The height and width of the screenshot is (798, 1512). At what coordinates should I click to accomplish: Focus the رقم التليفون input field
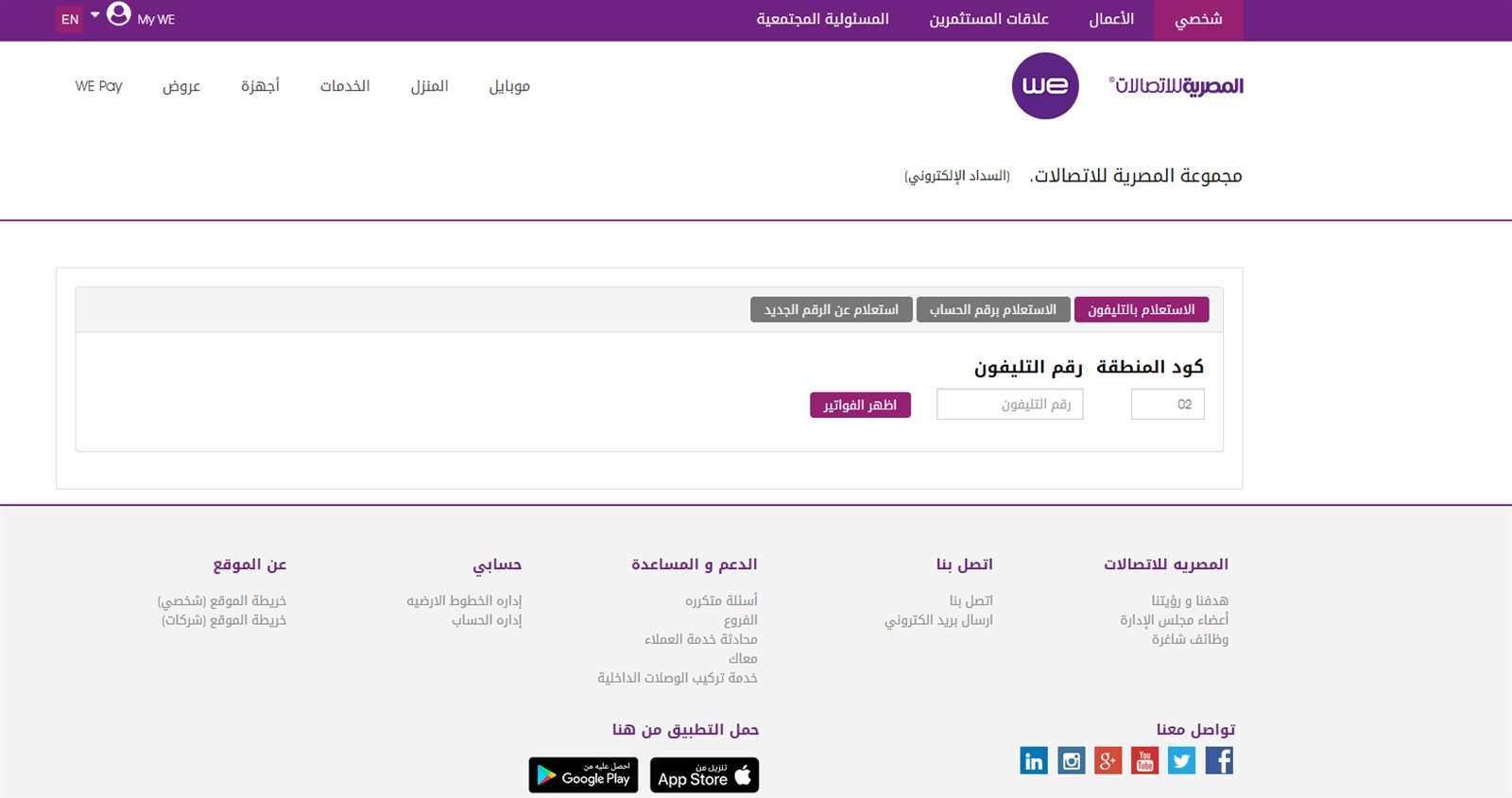[1009, 405]
